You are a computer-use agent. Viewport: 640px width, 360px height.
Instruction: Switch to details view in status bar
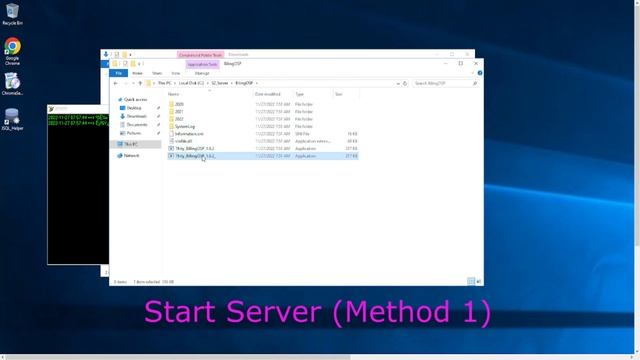click(471, 281)
